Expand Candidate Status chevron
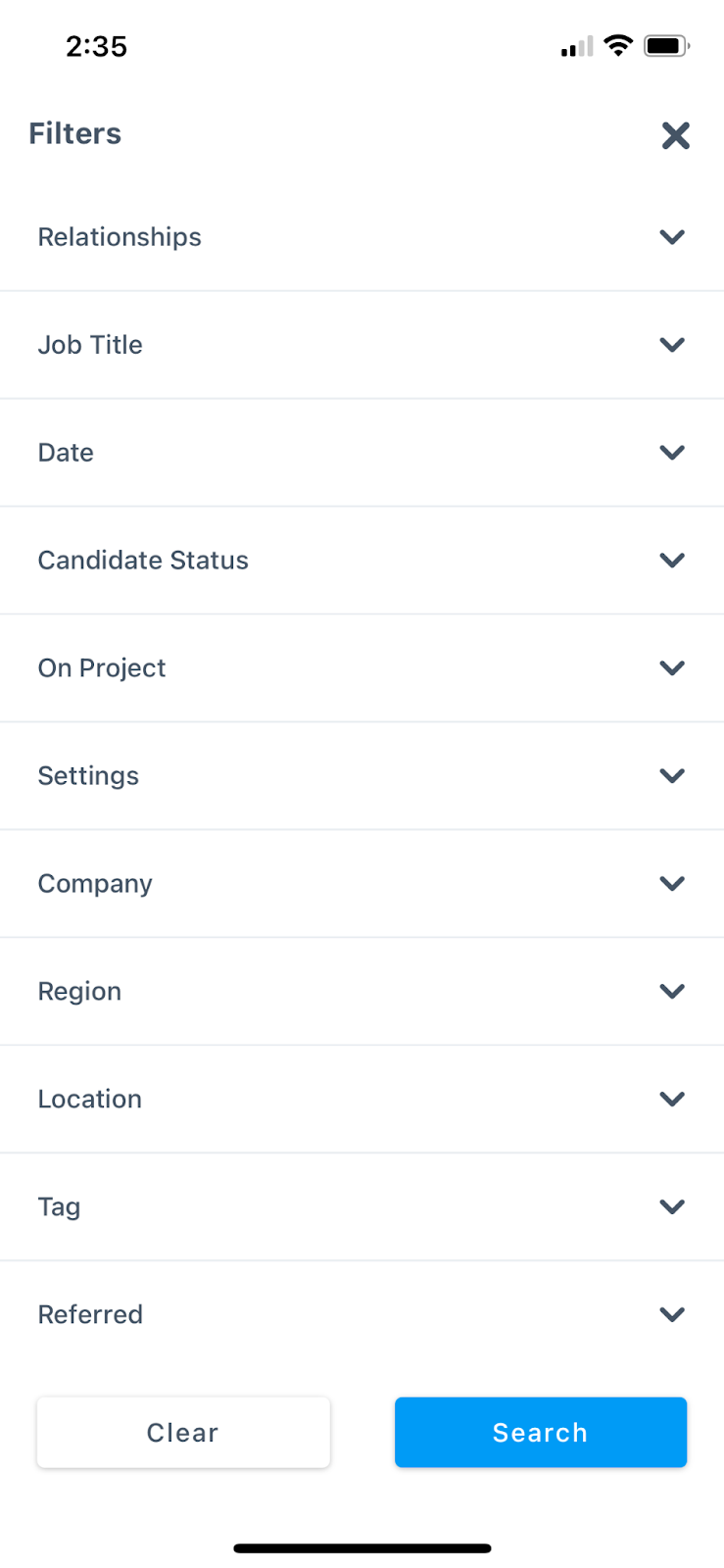Viewport: 724px width, 1568px height. [672, 561]
